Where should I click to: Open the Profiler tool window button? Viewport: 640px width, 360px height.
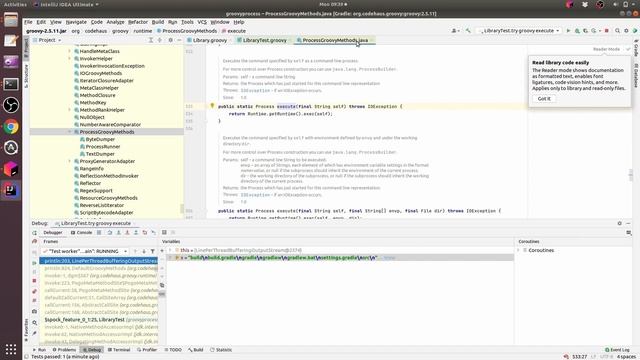coord(147,350)
